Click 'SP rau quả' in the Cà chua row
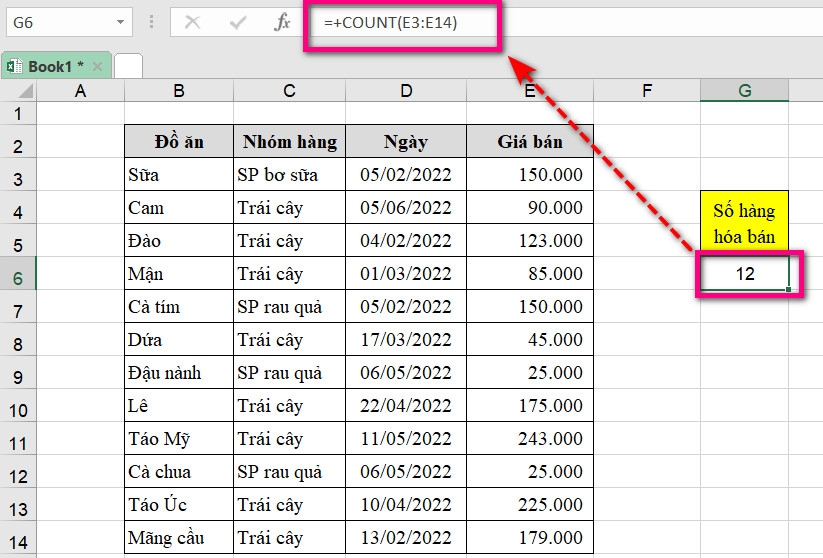This screenshot has width=823, height=558. click(289, 471)
